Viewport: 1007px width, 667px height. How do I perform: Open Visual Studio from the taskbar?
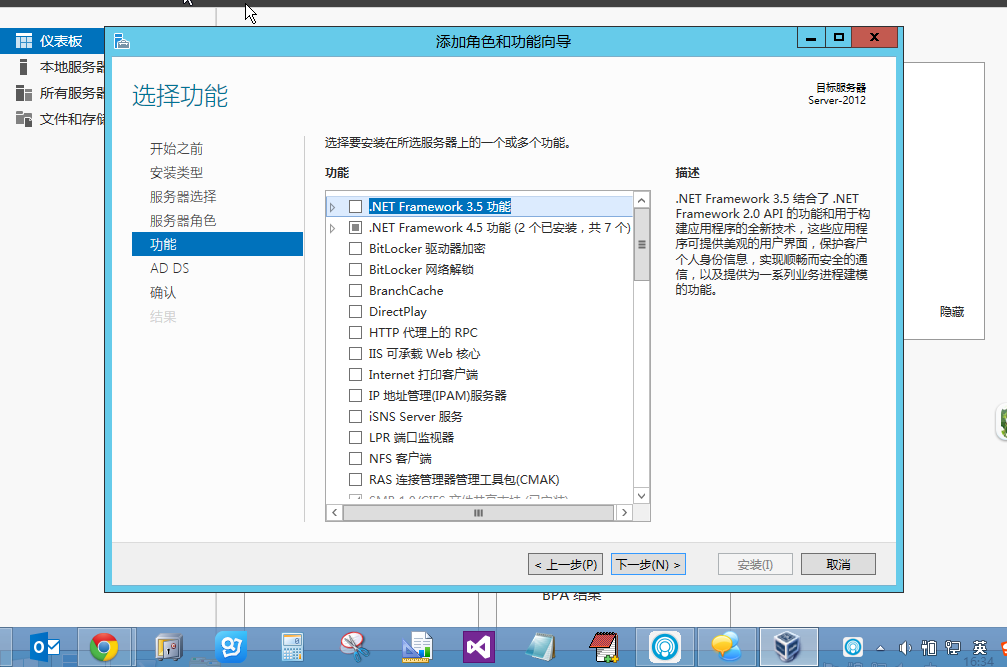point(478,647)
